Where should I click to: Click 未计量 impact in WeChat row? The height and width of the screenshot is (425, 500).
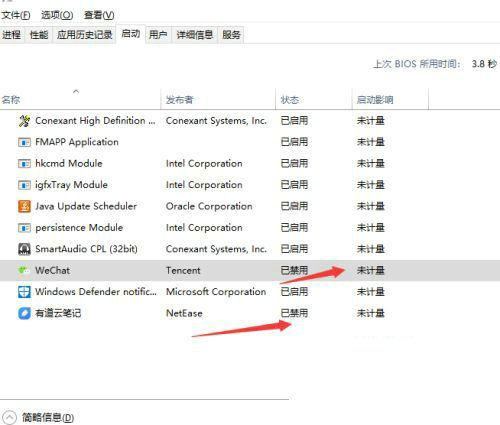click(371, 270)
